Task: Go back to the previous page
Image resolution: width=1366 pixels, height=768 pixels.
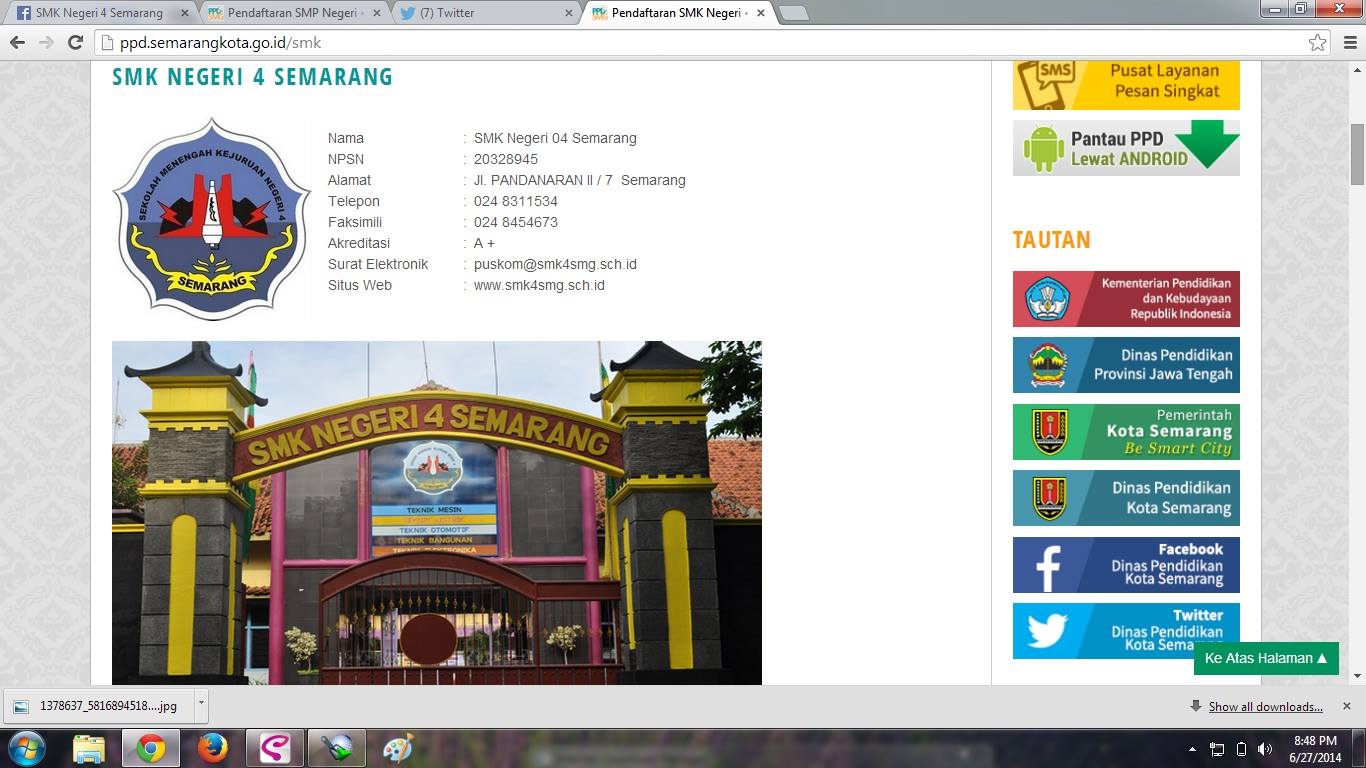Action: click(x=17, y=43)
